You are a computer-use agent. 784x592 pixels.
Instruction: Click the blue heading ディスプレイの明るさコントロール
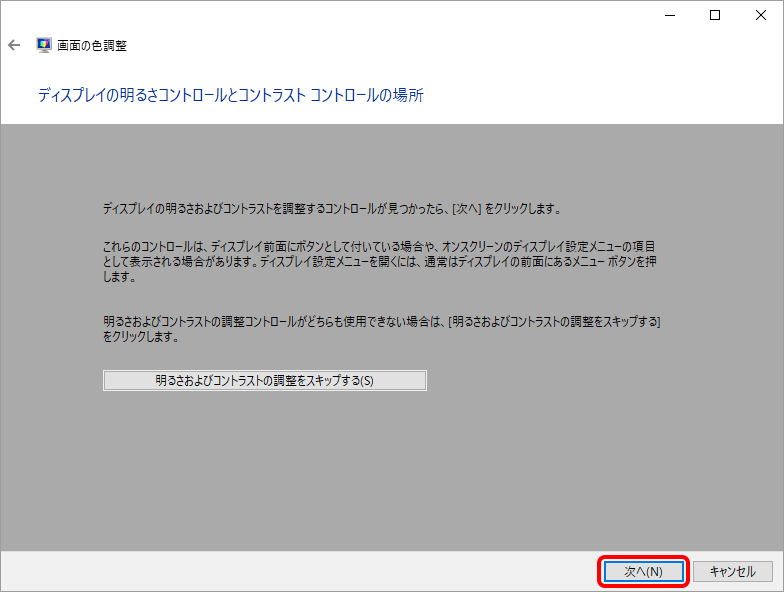[230, 95]
